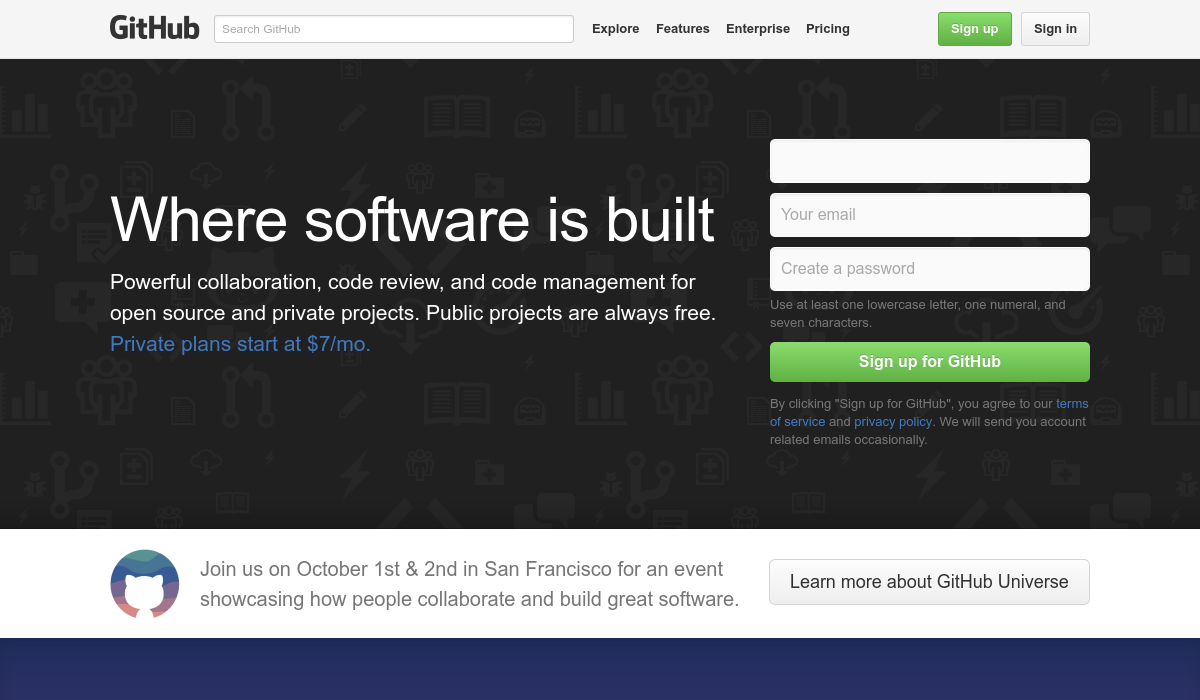
Task: Click the 'Use at least one lowercase letter' hint
Action: [918, 314]
